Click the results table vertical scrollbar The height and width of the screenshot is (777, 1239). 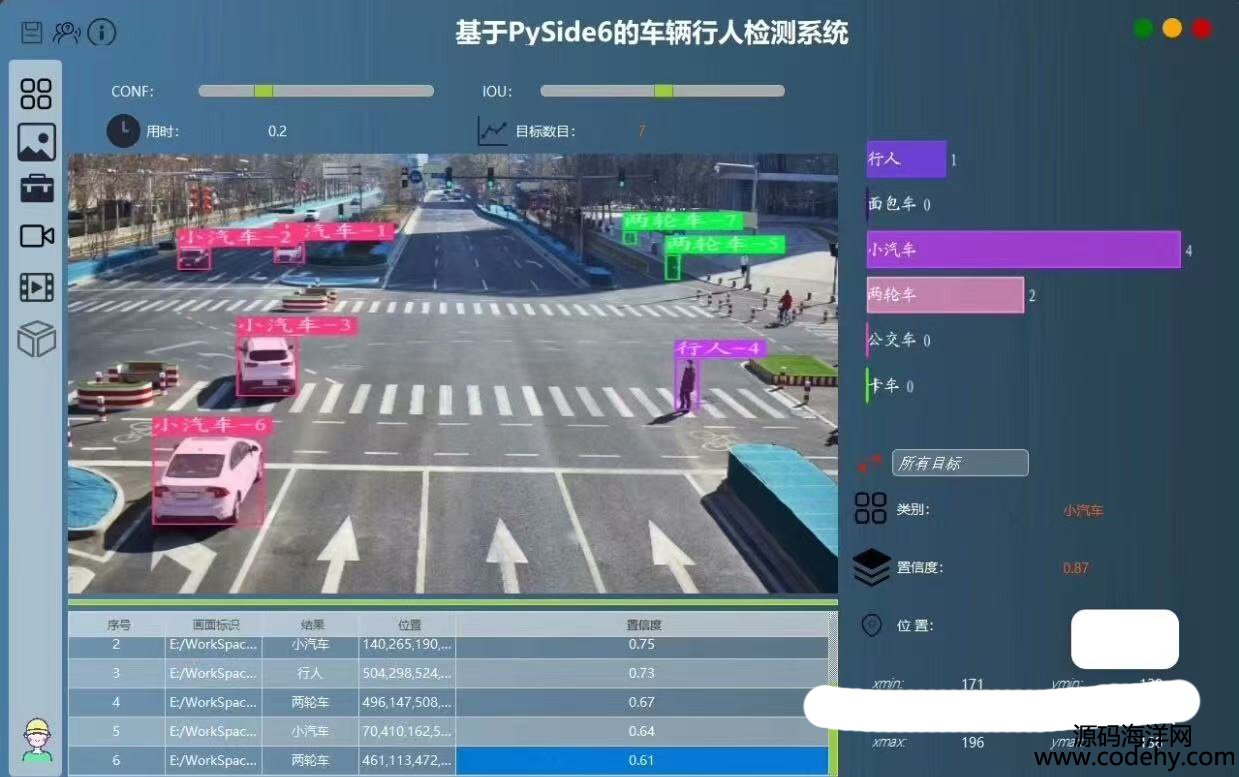(x=833, y=693)
